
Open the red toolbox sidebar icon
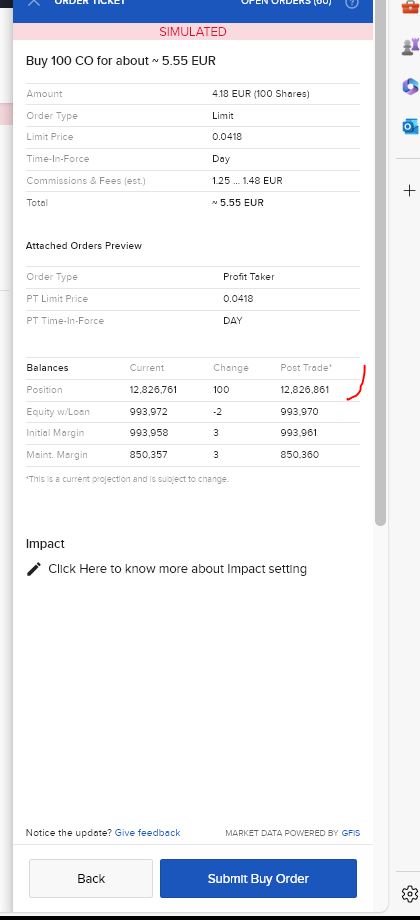point(409,6)
